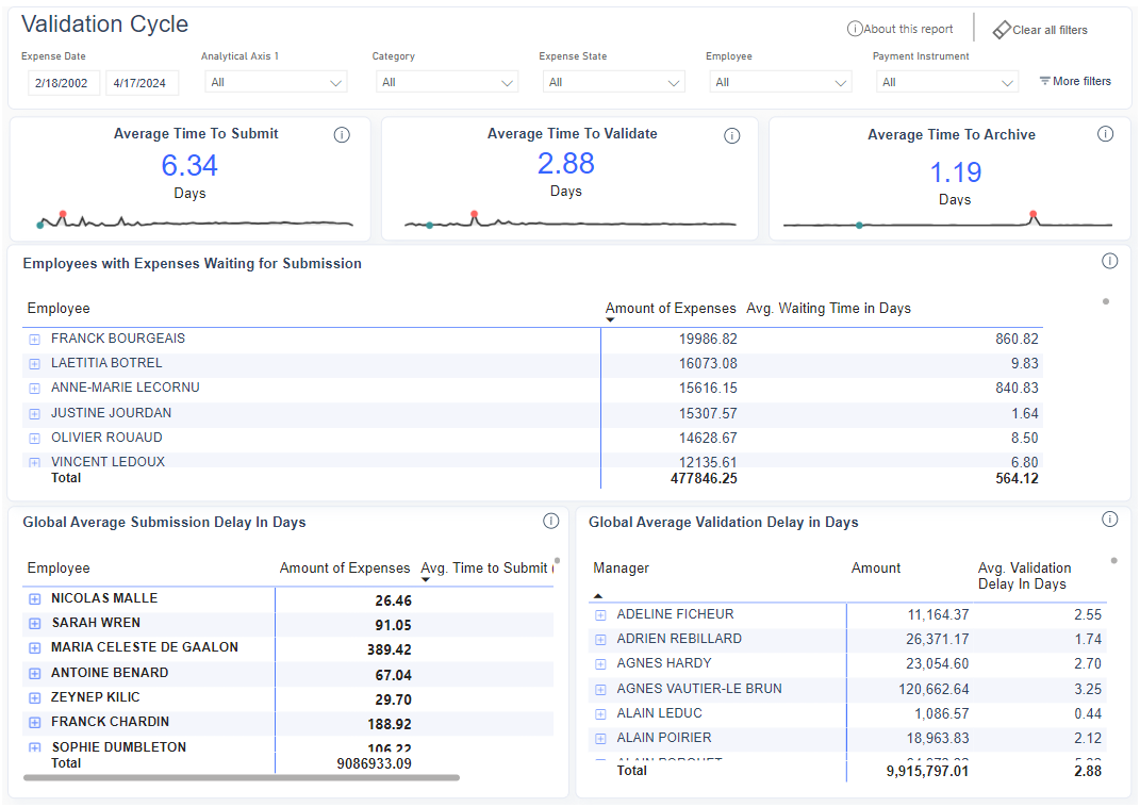Expand the ADELINE FICHEUR manager row
The height and width of the screenshot is (807, 1140).
click(x=601, y=615)
